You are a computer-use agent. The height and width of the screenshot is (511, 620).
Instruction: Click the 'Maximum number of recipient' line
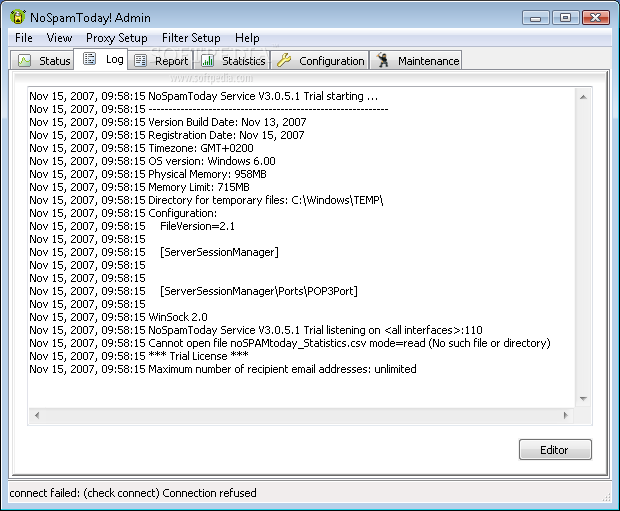(223, 369)
